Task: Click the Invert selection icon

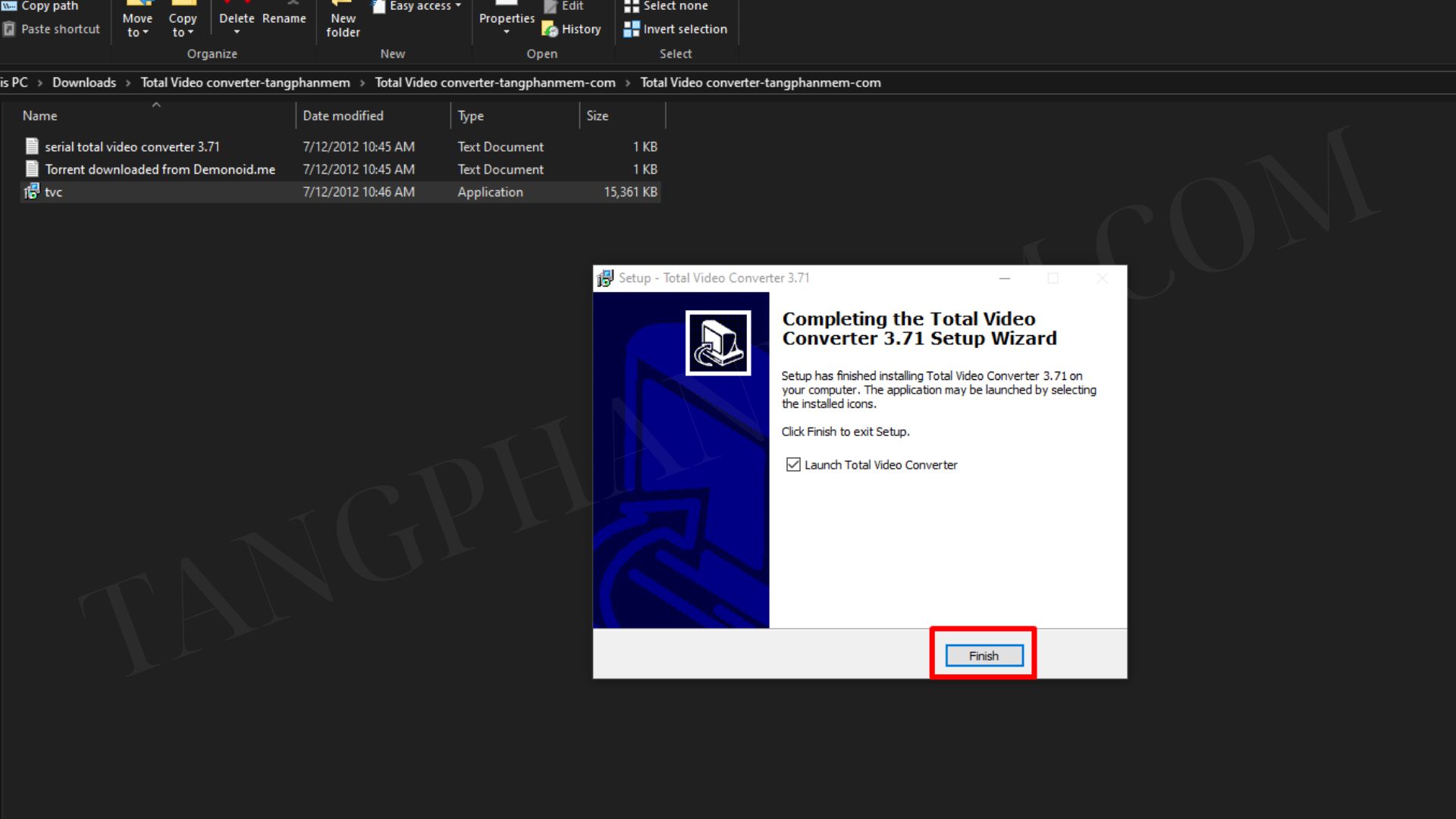Action: [x=631, y=30]
